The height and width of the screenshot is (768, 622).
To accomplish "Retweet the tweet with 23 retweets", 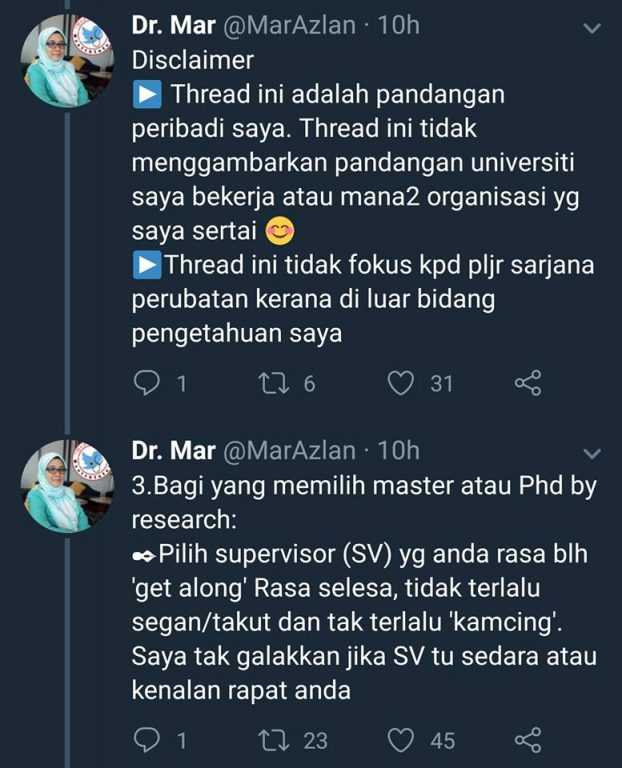I will (x=274, y=740).
